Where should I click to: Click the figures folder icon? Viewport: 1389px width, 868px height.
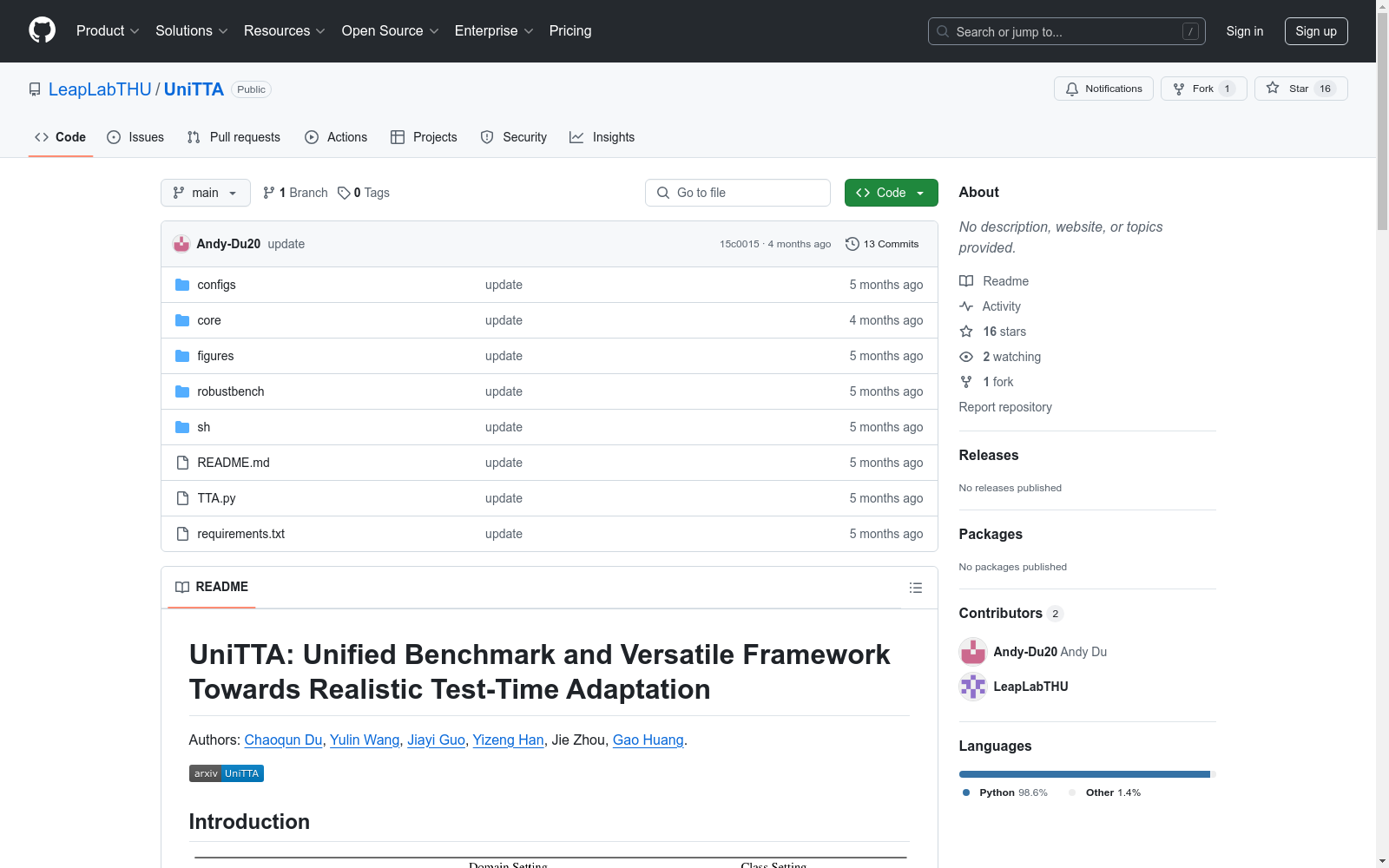pos(182,356)
